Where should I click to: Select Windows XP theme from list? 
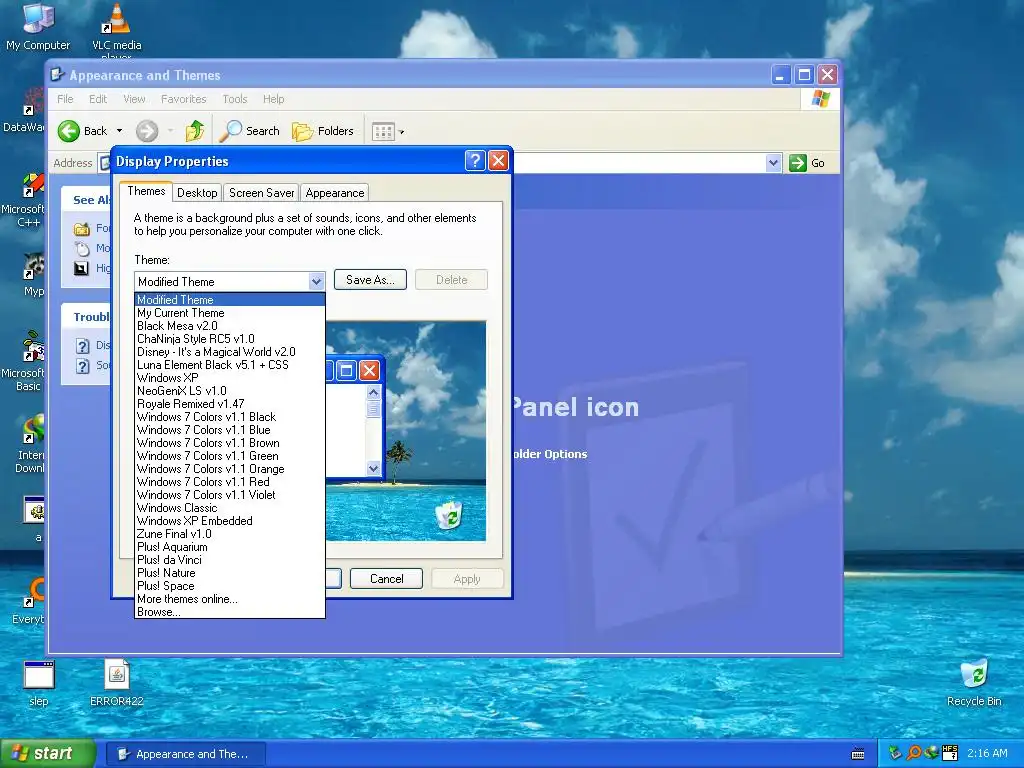(229, 378)
